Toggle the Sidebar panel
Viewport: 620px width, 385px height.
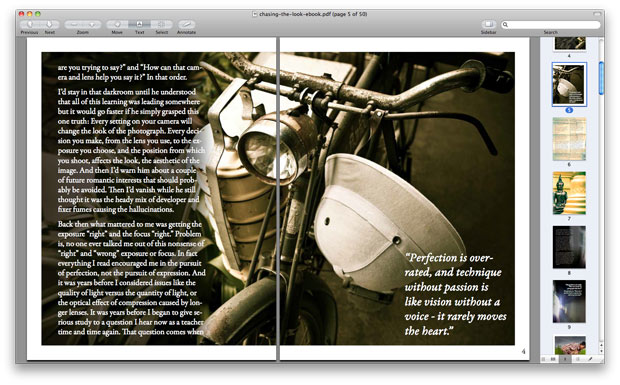(488, 25)
